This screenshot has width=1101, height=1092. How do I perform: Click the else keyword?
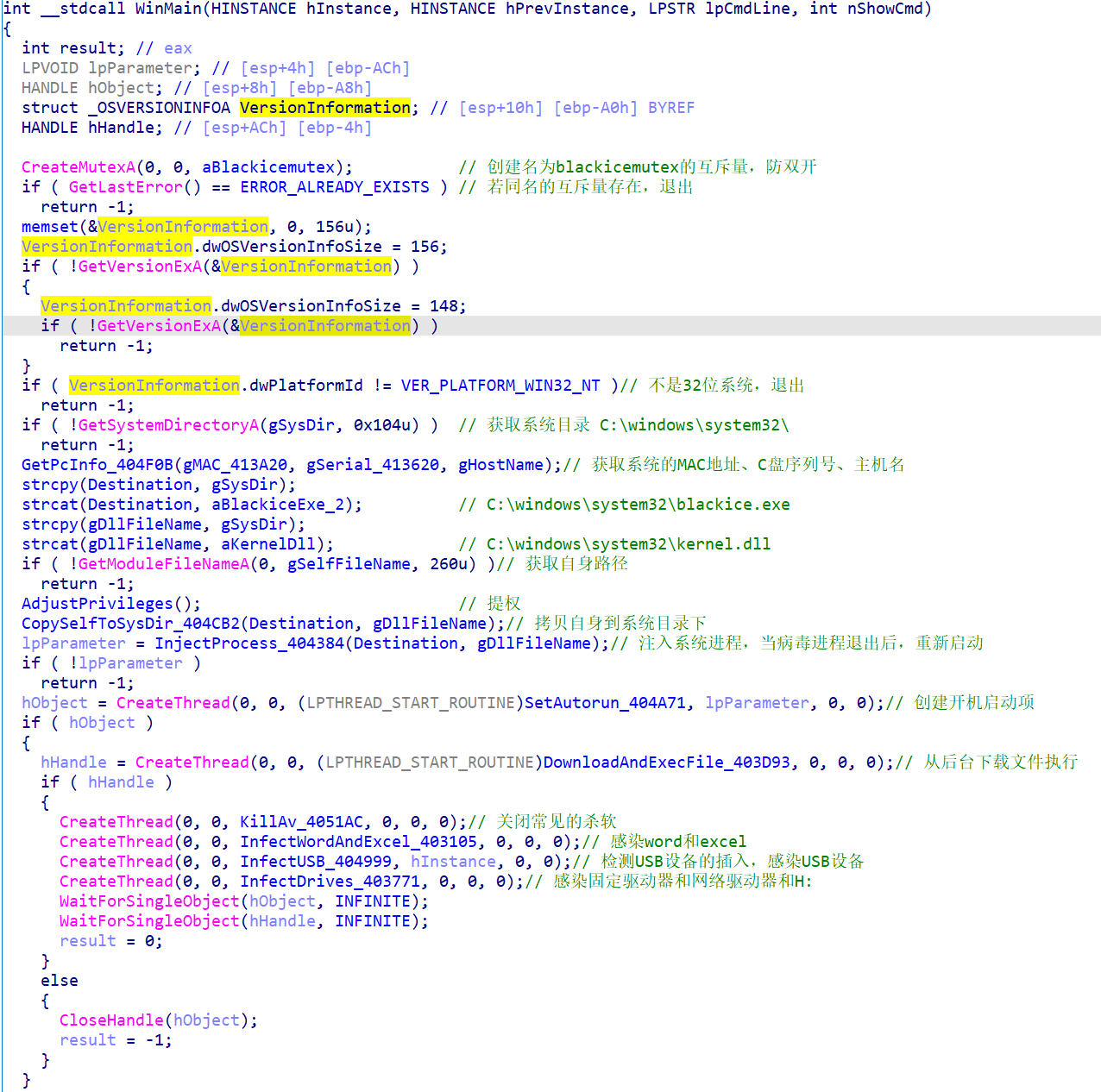[60, 981]
